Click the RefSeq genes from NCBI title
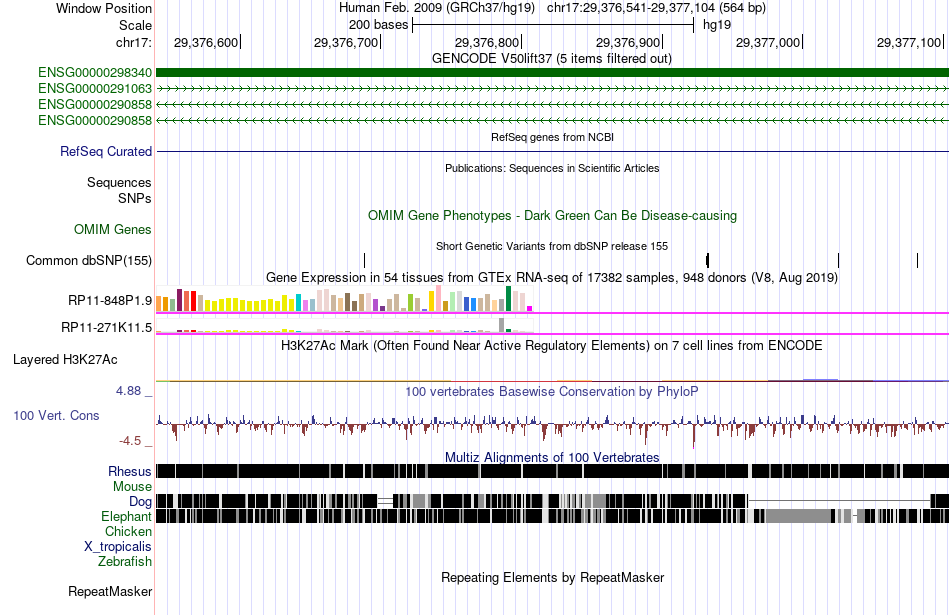This screenshot has height=615, width=950. tap(552, 138)
